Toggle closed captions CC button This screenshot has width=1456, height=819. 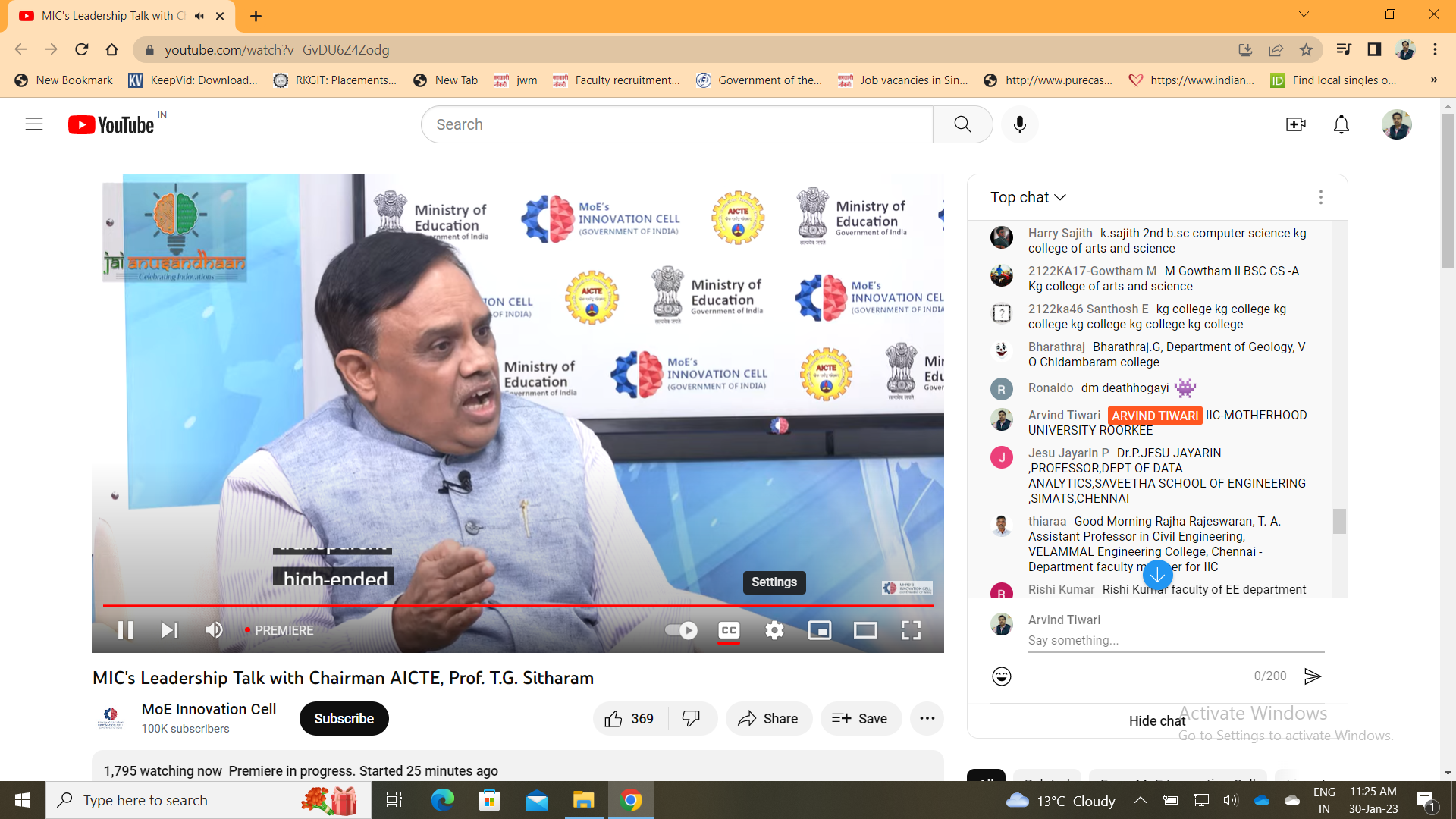pyautogui.click(x=729, y=630)
